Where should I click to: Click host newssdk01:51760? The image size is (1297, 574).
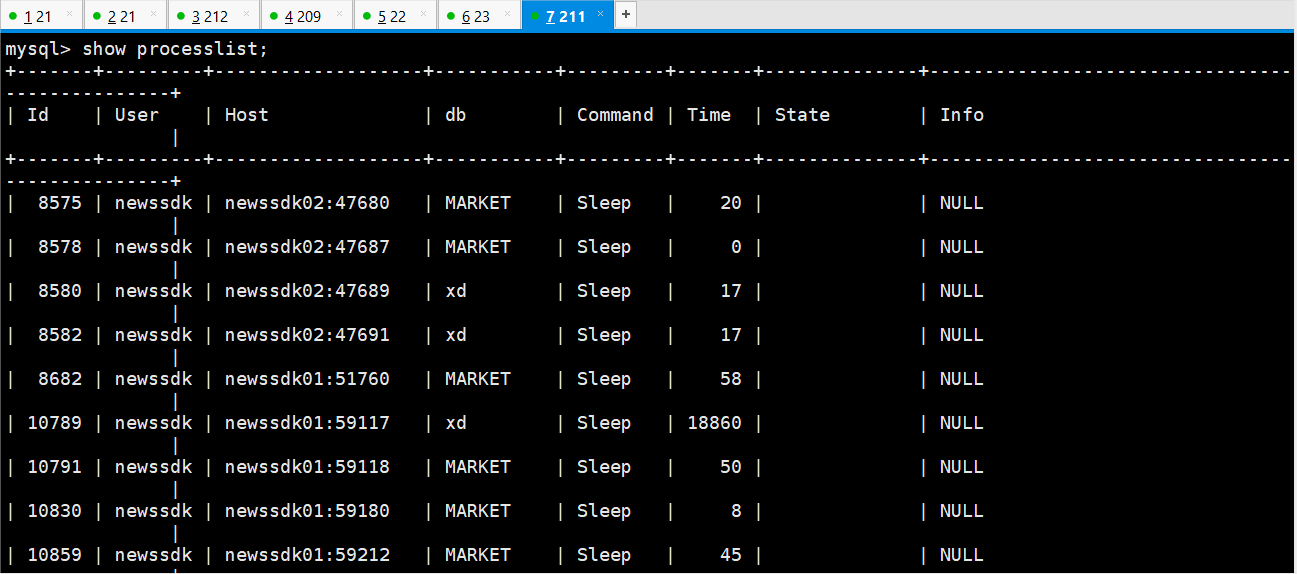tap(307, 379)
